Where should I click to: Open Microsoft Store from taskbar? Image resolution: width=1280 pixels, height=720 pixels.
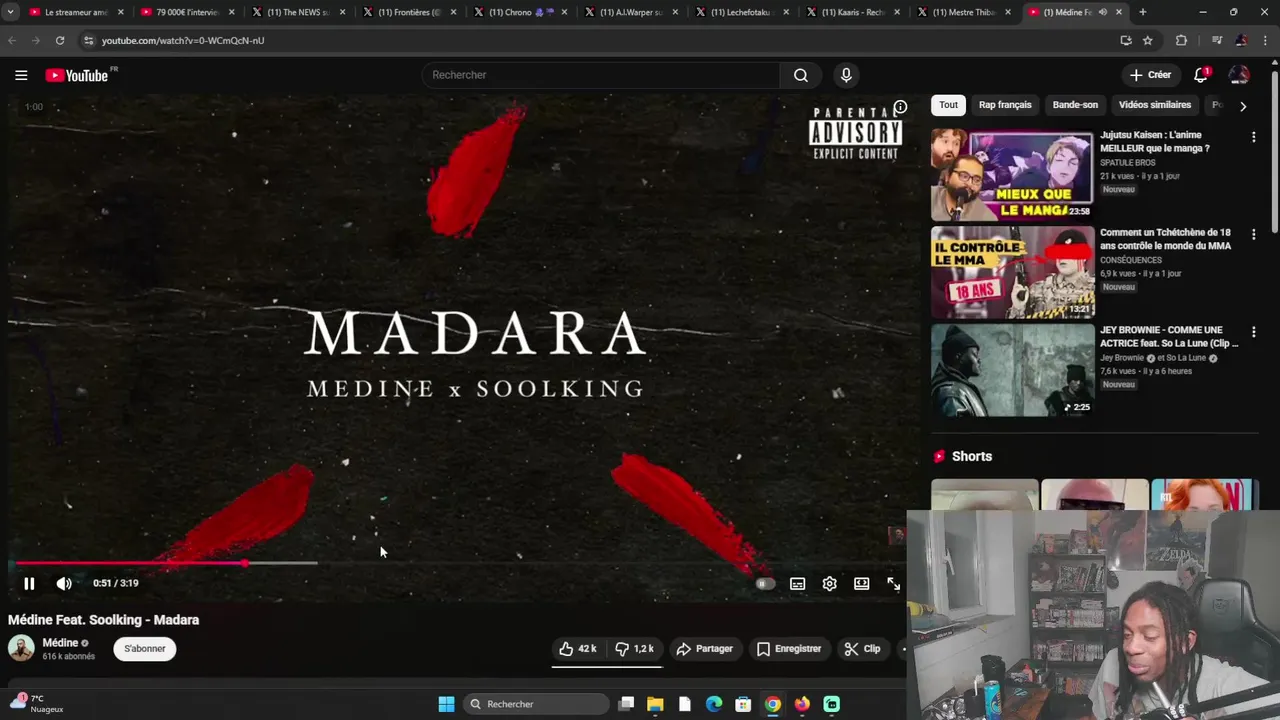(x=743, y=704)
